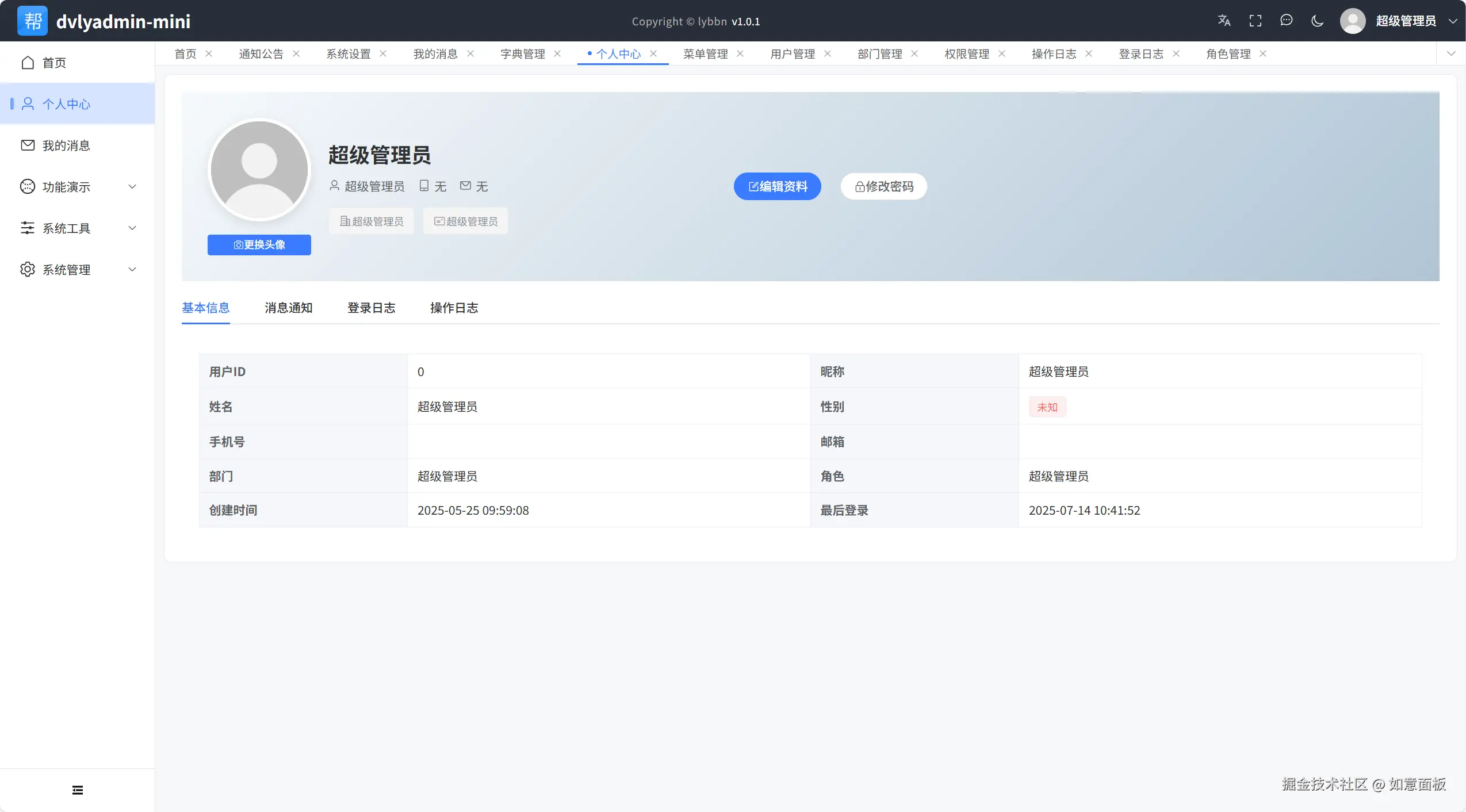Click the 更换头像 button below the avatar

click(x=259, y=244)
